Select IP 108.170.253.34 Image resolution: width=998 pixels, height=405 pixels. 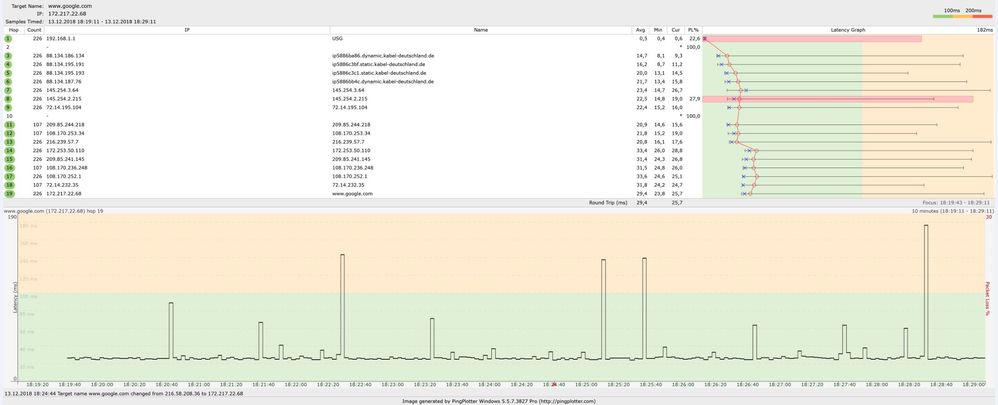65,133
